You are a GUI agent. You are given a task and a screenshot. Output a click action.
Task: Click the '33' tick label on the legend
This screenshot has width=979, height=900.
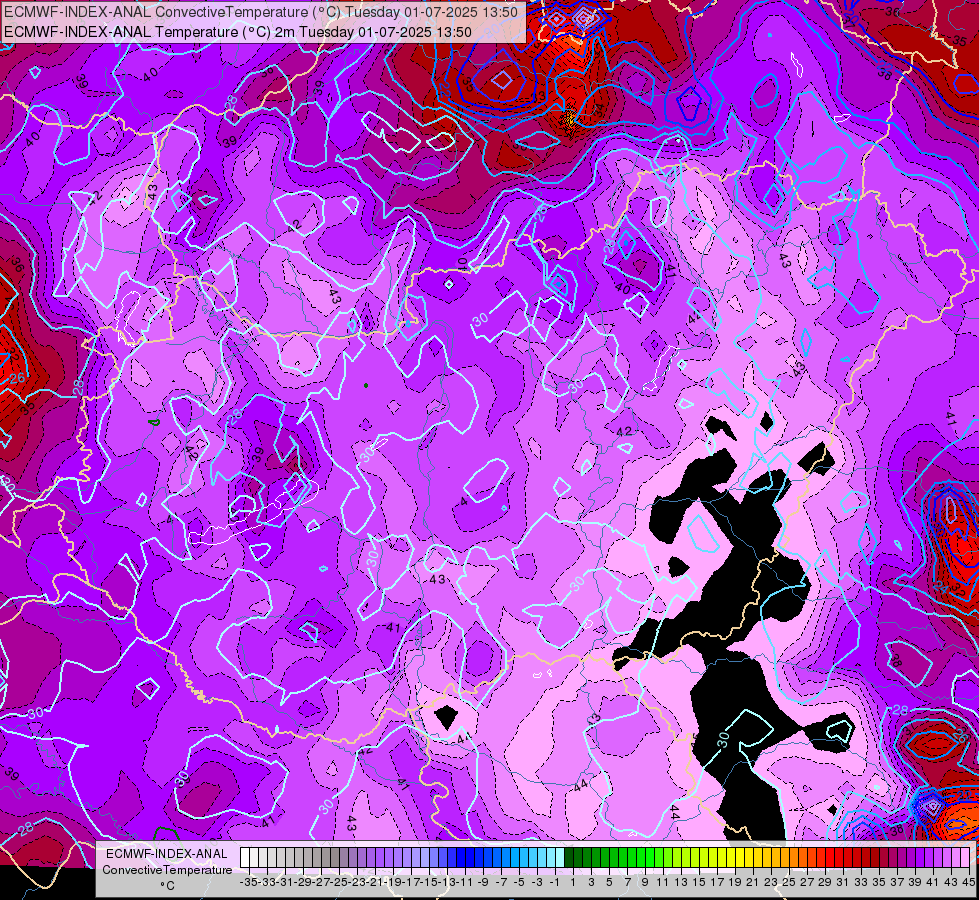861,882
